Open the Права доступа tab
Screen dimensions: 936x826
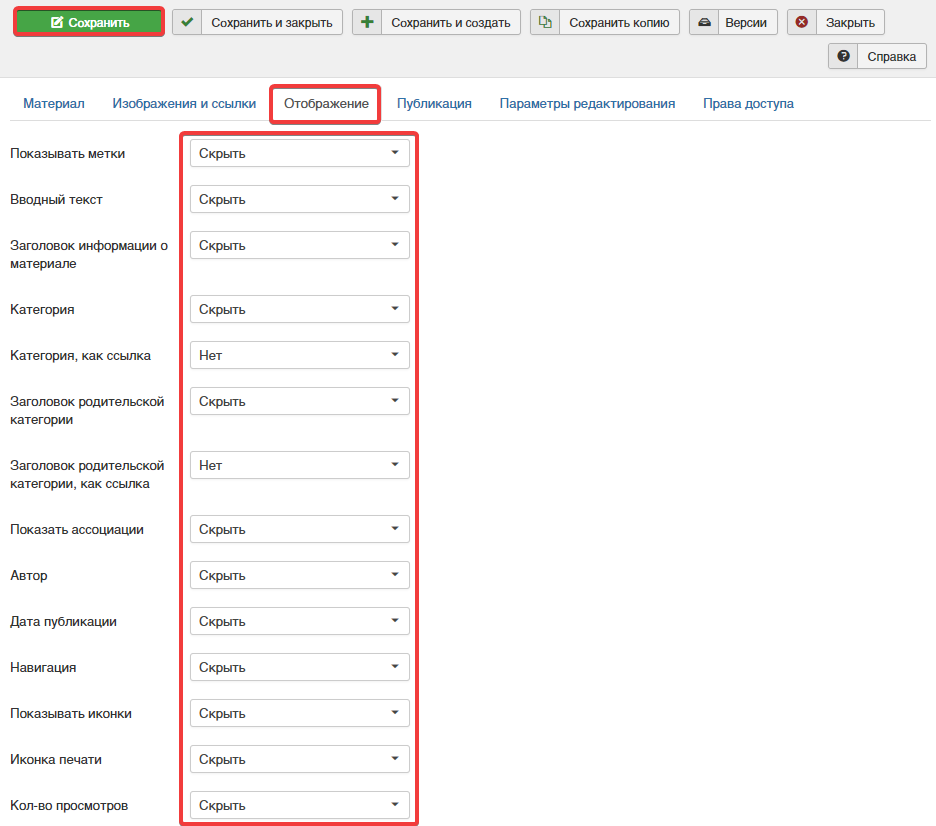point(748,103)
